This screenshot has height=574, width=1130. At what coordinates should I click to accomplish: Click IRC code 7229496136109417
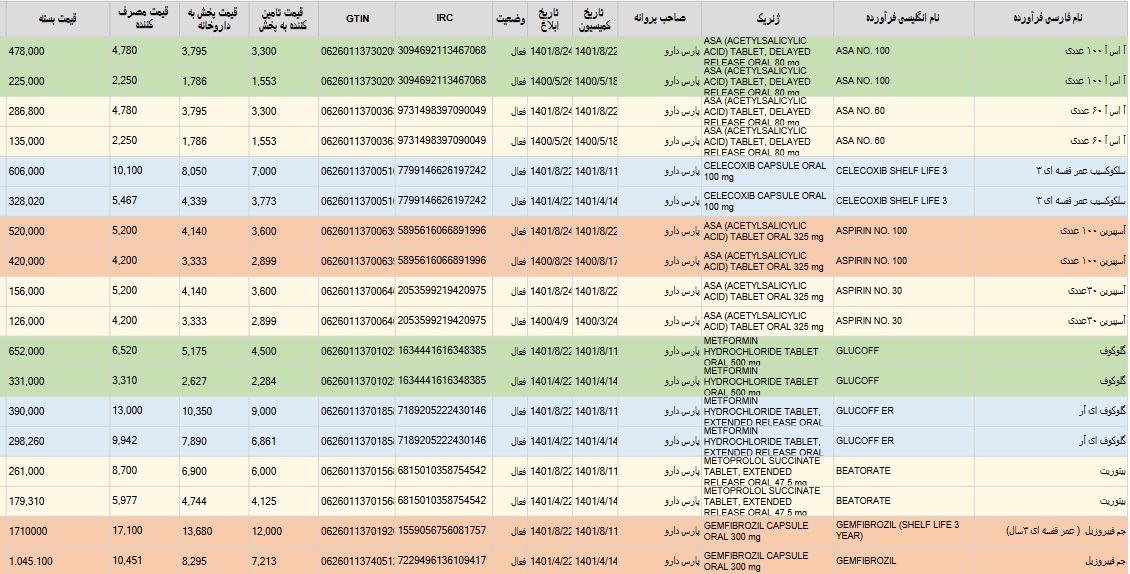point(442,560)
